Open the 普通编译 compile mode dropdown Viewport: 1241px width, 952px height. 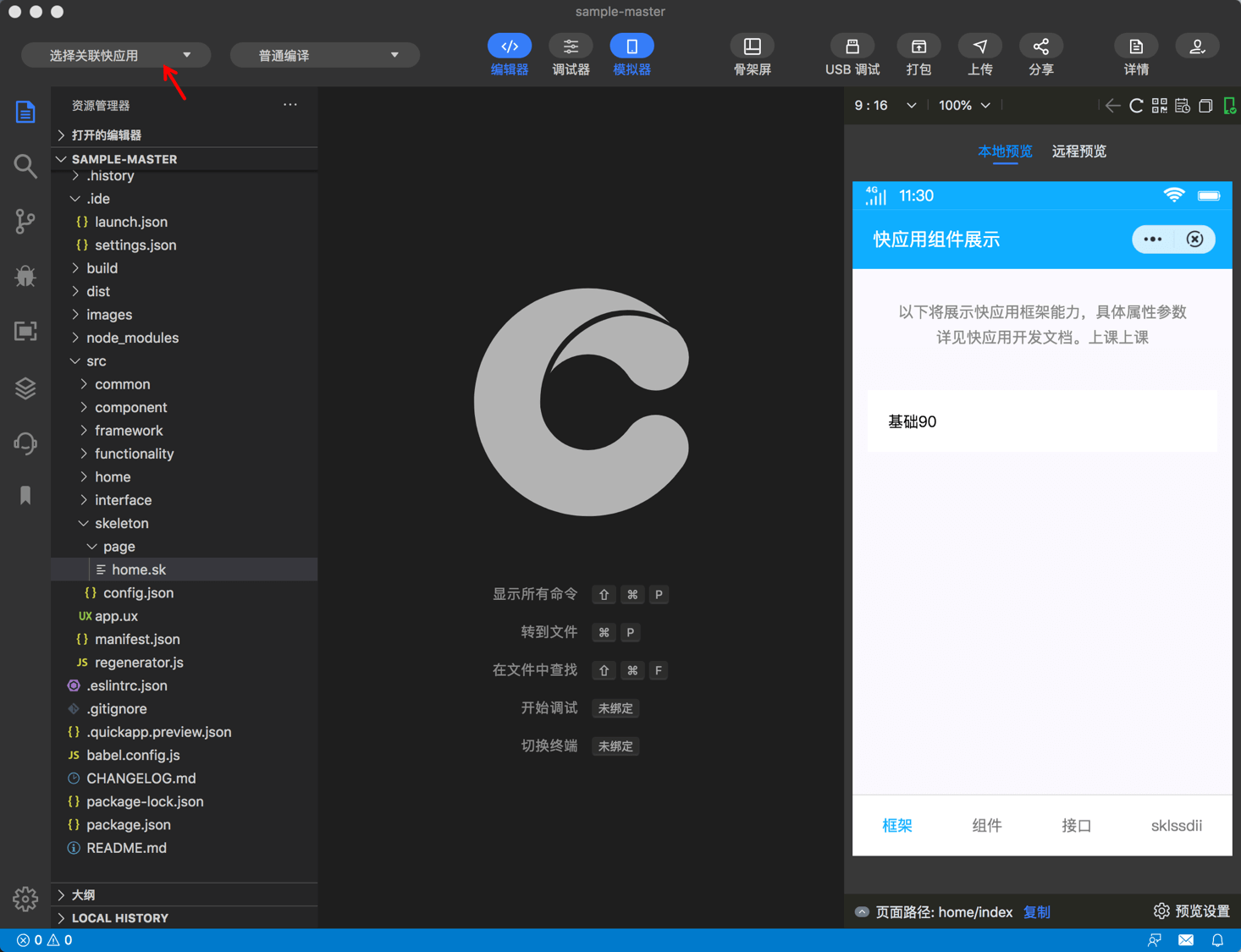click(324, 54)
